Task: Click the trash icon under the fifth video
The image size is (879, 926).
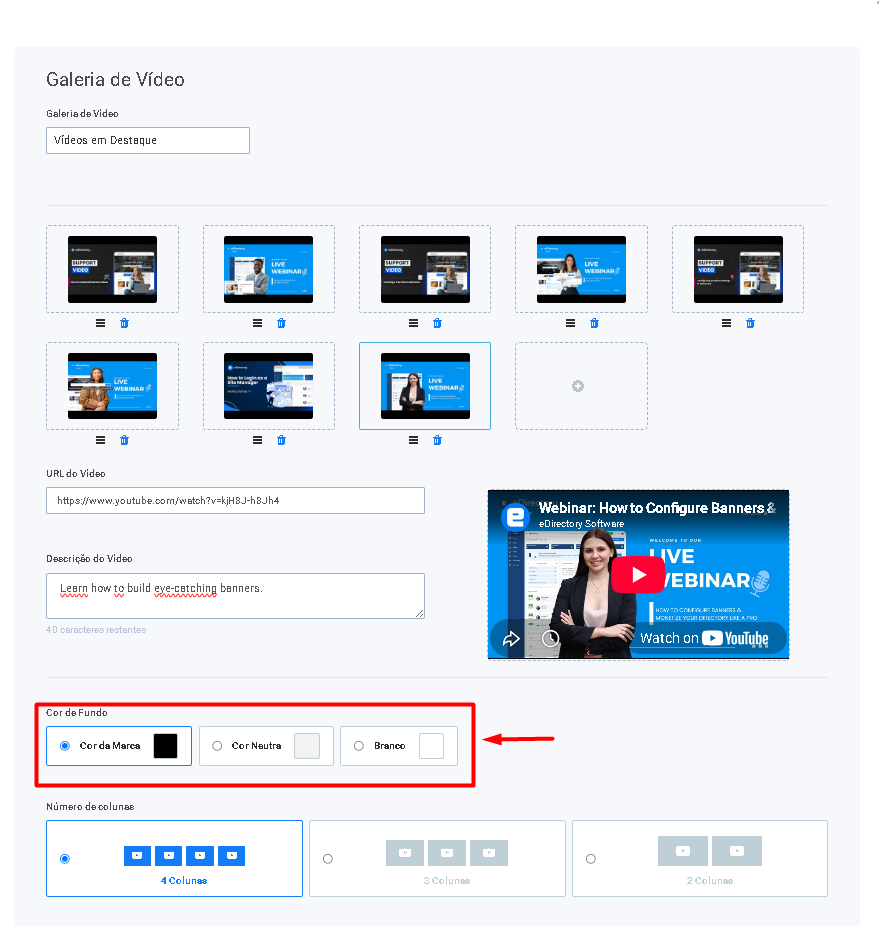Action: tap(750, 323)
